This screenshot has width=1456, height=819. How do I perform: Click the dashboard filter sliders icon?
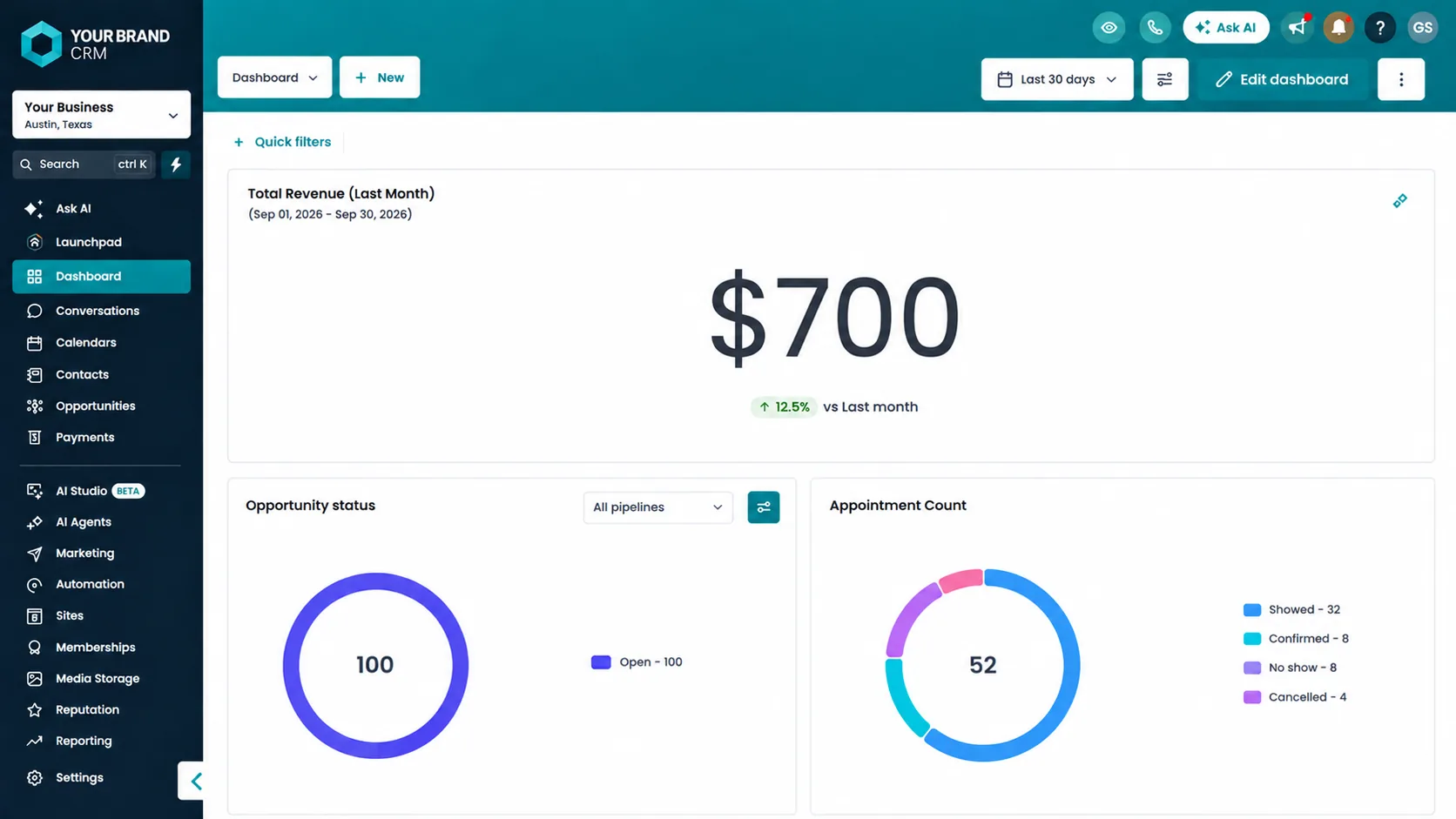1164,79
